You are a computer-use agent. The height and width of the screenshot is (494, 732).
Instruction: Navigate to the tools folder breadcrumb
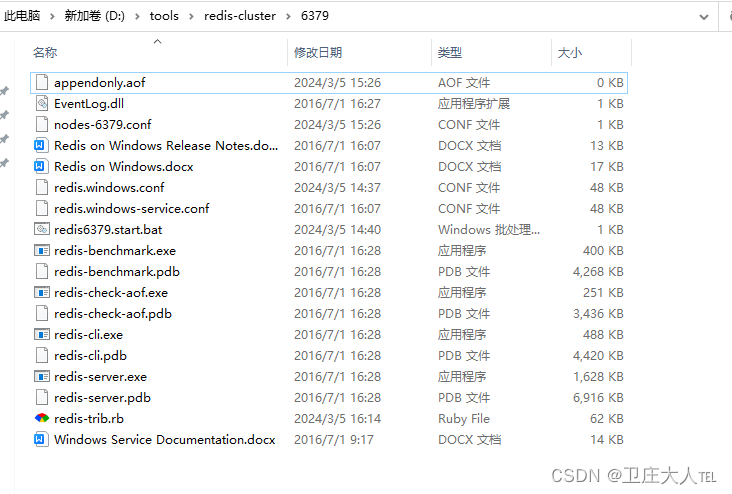(x=164, y=16)
